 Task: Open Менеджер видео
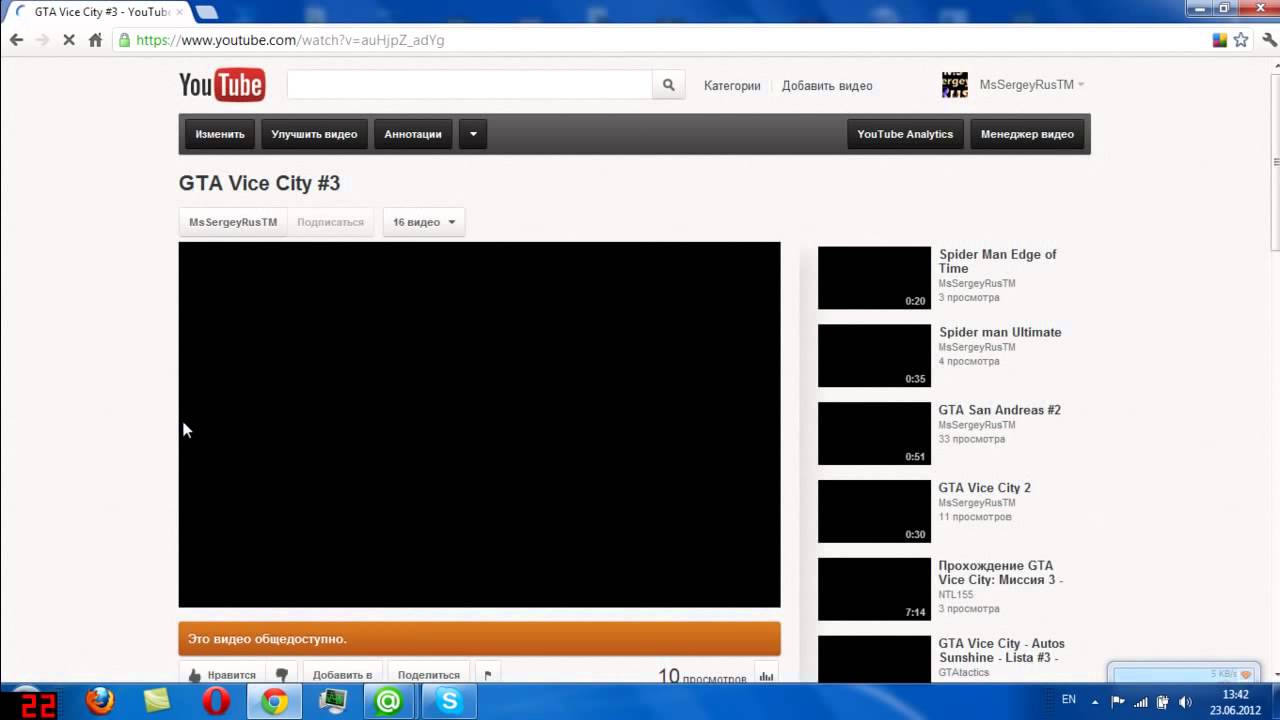click(x=1027, y=134)
